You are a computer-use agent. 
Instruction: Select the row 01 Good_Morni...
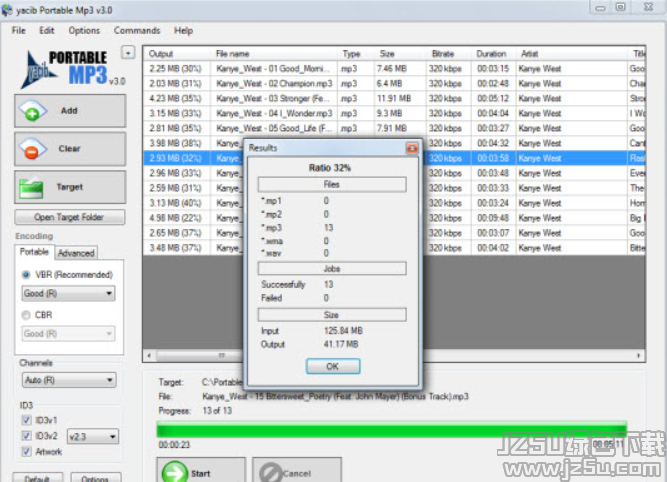point(394,68)
